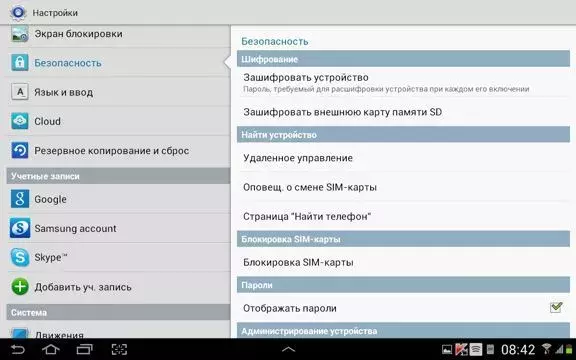The height and width of the screenshot is (360, 576).
Task: Tap the Отображать пароли label
Action: [x=290, y=308]
